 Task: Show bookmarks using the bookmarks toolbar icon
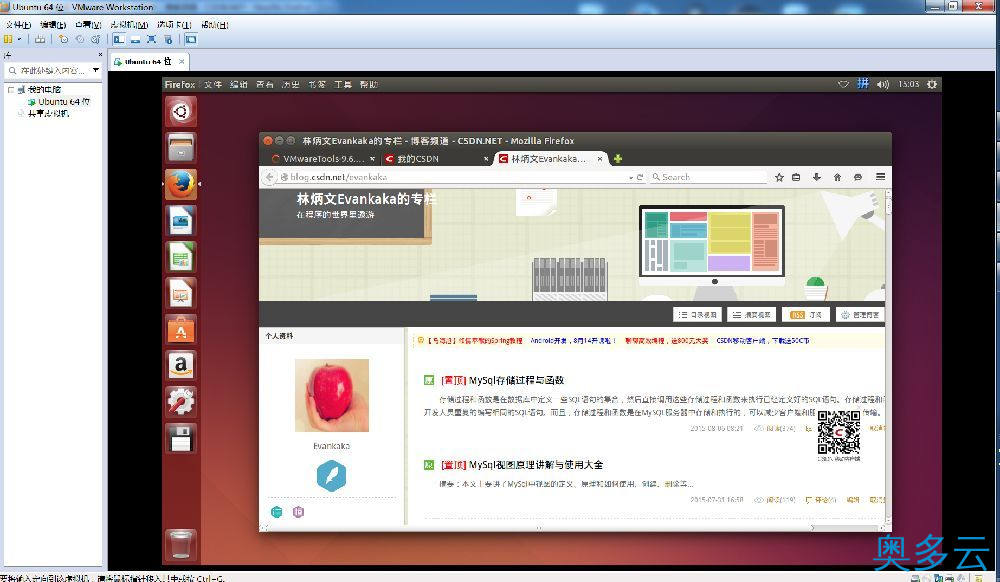click(796, 177)
